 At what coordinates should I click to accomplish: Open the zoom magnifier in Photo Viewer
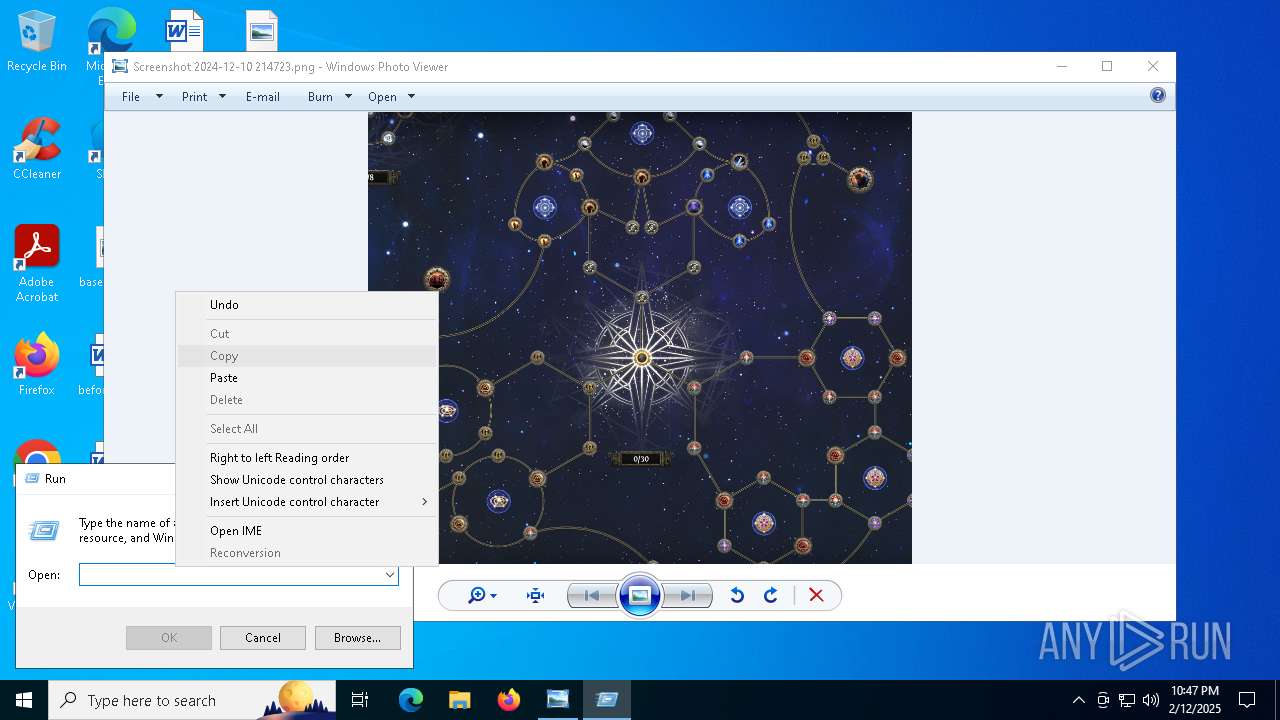[x=482, y=595]
